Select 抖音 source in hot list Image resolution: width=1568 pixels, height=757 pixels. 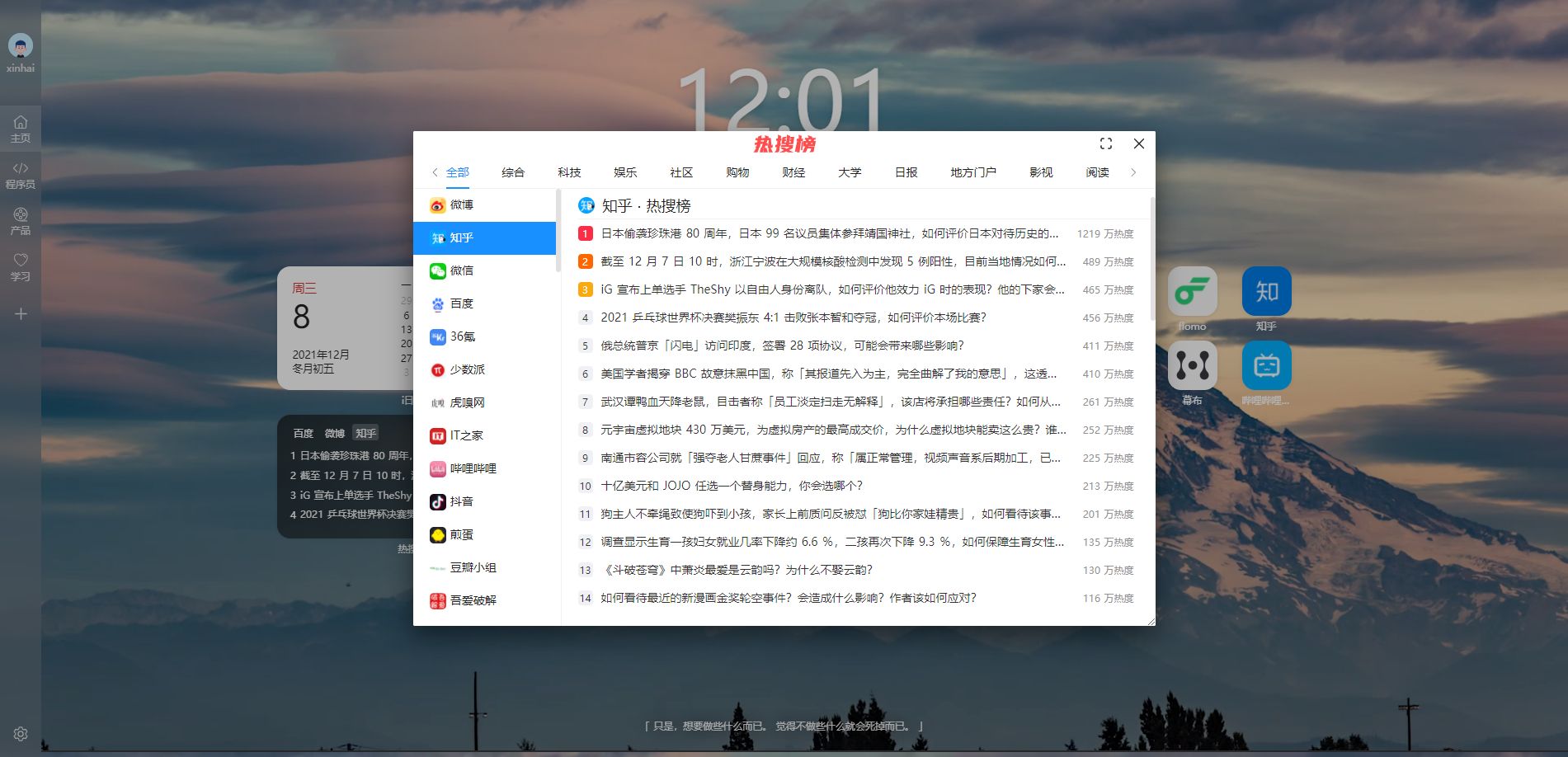(x=485, y=501)
